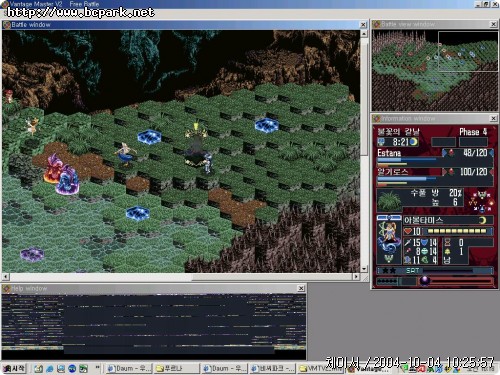Click the yellow HP segment bar
This screenshot has height=375, width=500.
tap(457, 231)
